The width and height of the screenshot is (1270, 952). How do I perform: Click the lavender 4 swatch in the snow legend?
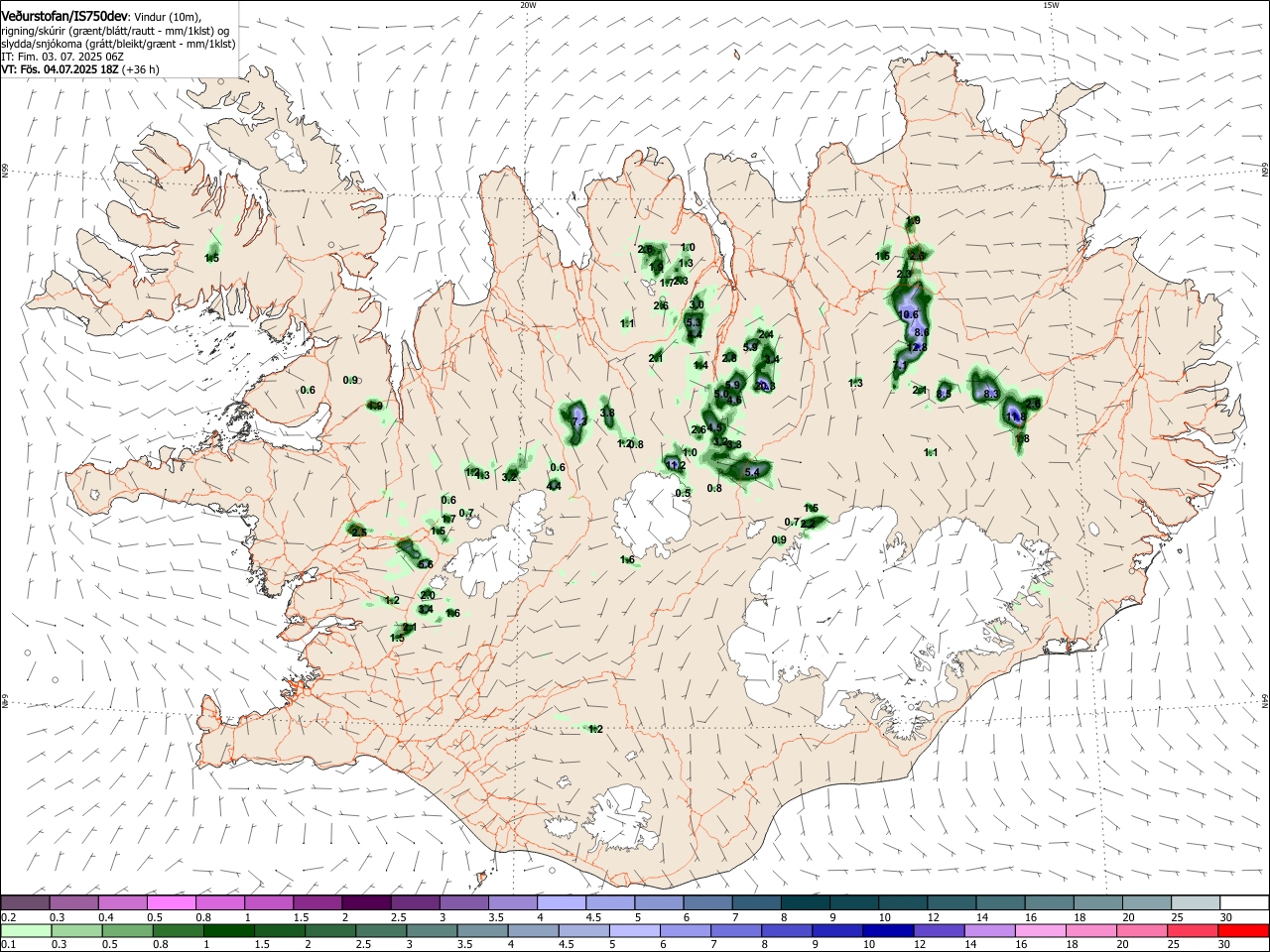click(563, 902)
